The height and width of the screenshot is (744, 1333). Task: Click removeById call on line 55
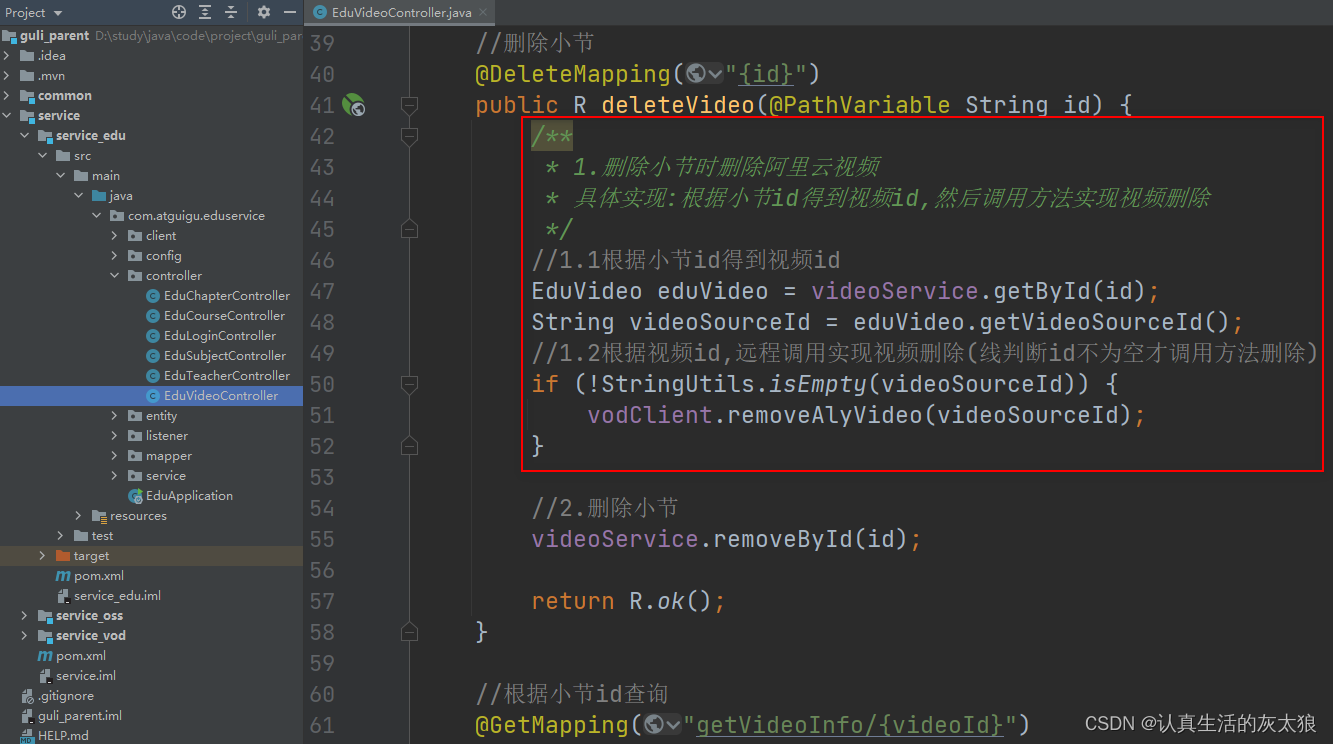click(783, 538)
